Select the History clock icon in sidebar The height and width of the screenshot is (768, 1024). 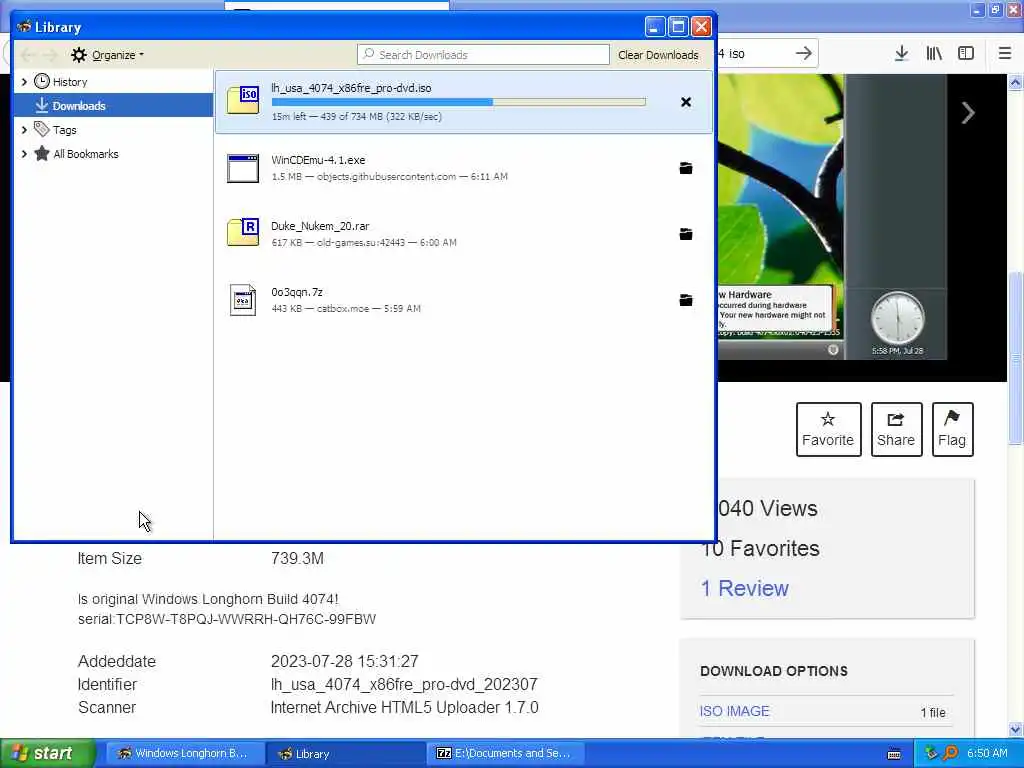point(42,82)
